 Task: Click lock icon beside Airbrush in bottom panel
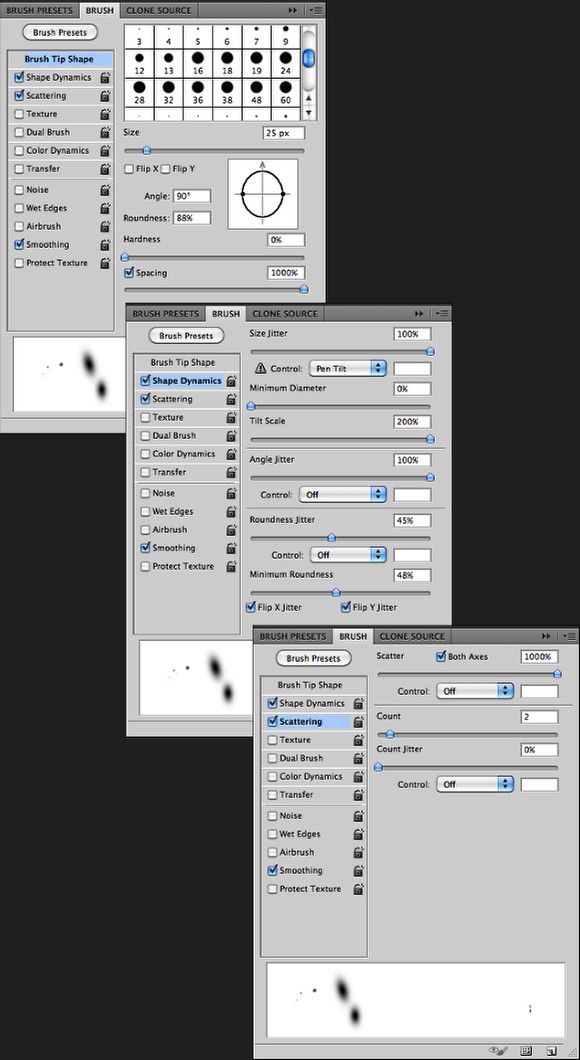[x=358, y=852]
